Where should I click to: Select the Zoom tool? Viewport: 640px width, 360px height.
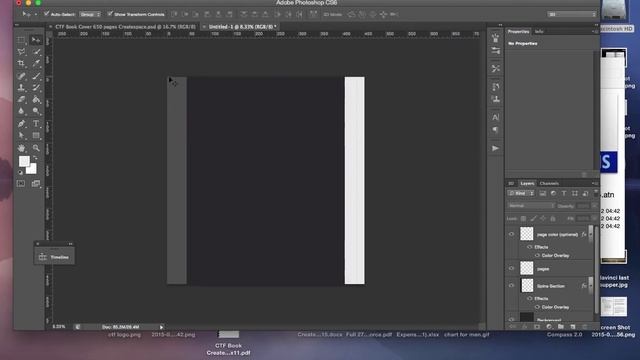[36, 148]
